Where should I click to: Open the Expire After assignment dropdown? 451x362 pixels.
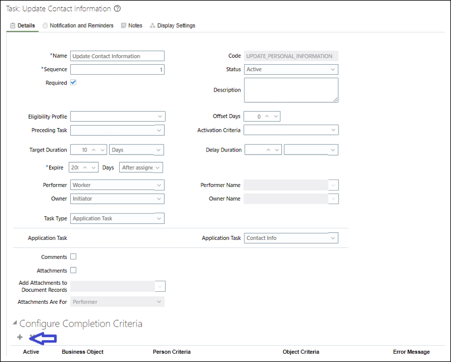141,167
